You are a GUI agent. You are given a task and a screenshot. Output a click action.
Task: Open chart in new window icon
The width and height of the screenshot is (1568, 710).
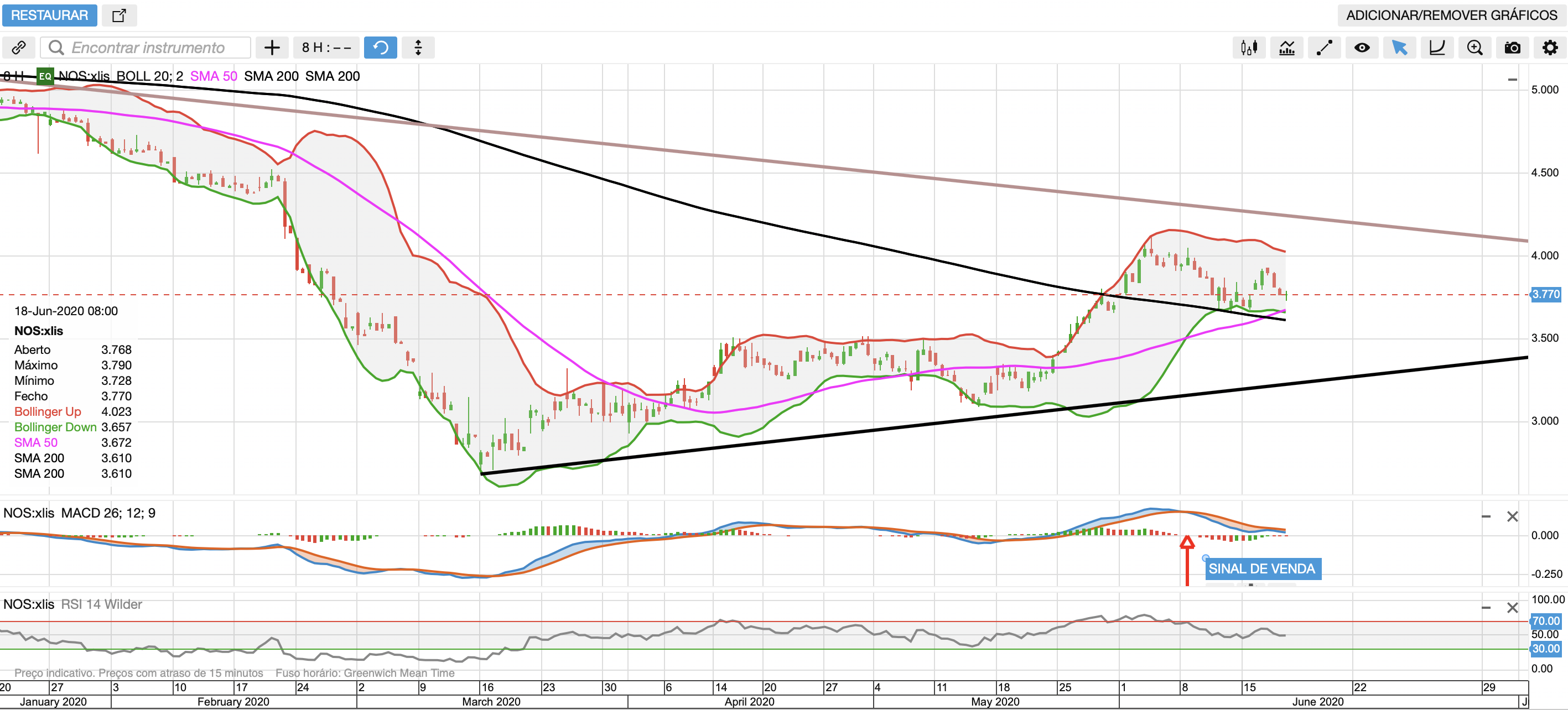pyautogui.click(x=120, y=15)
